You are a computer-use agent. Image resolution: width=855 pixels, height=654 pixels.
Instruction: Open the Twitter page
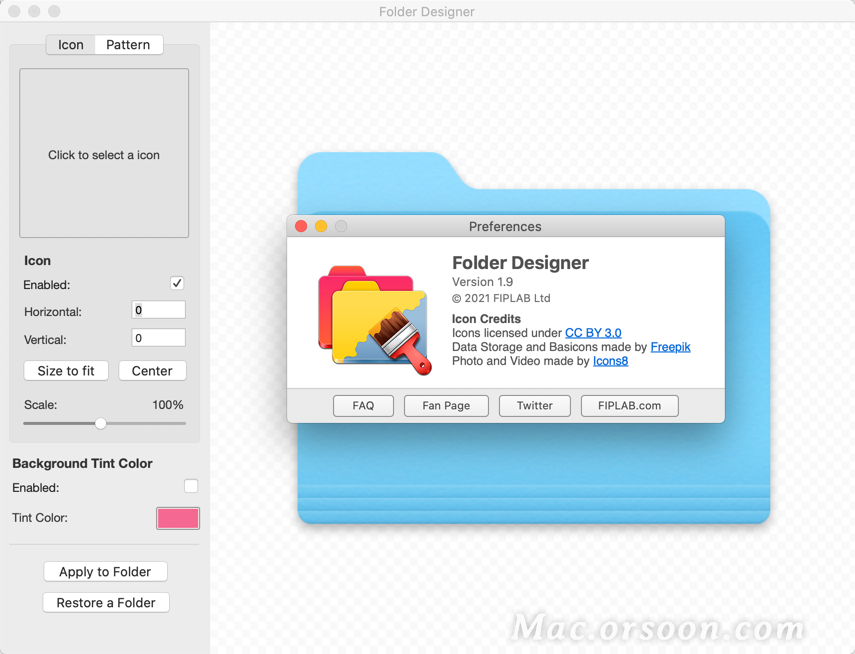click(x=534, y=405)
